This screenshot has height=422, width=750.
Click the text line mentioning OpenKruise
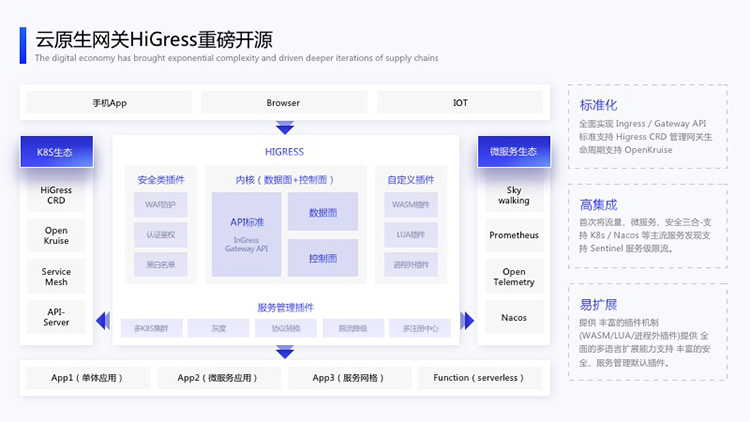click(626, 150)
